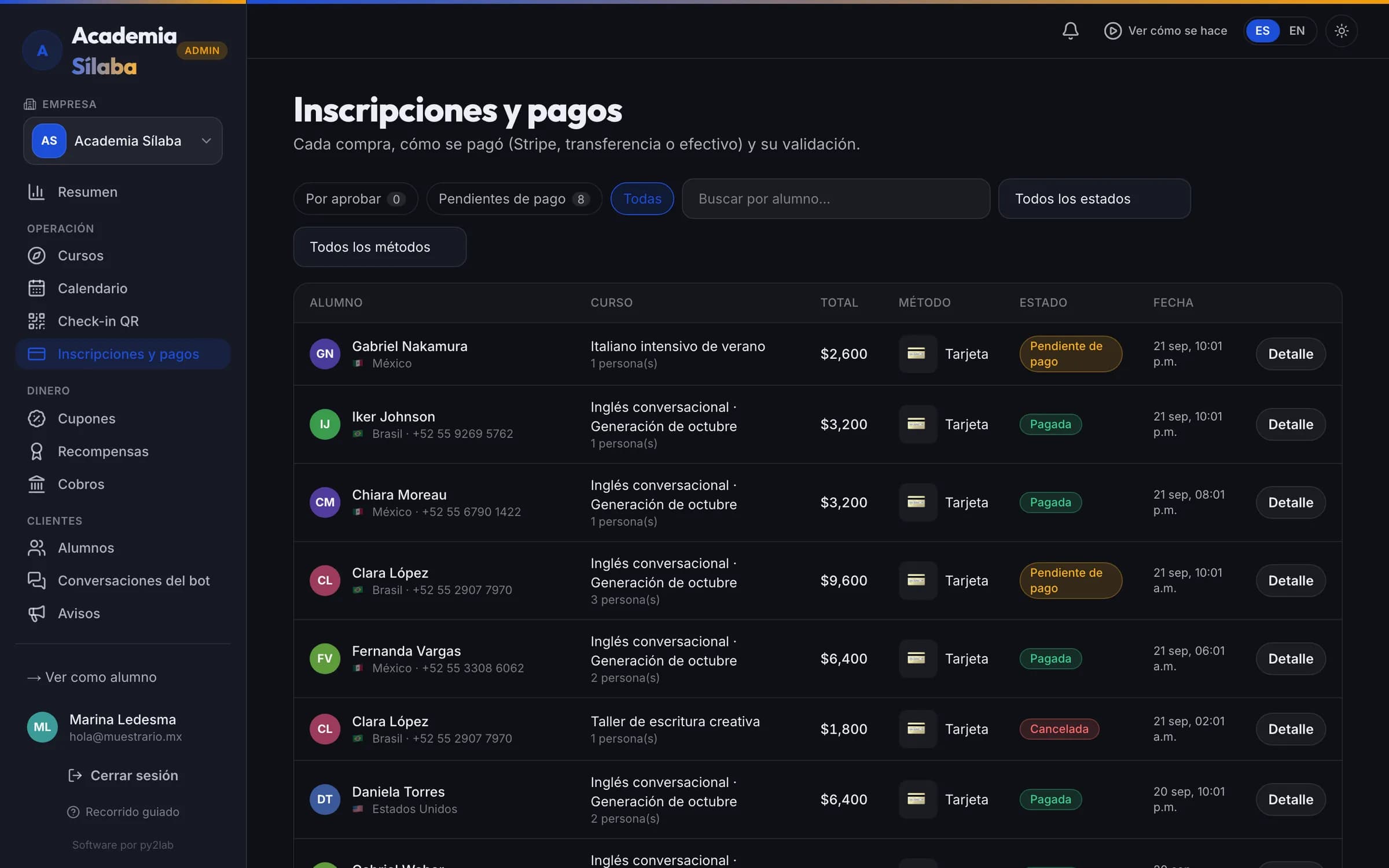Switch language to ES

click(1262, 31)
